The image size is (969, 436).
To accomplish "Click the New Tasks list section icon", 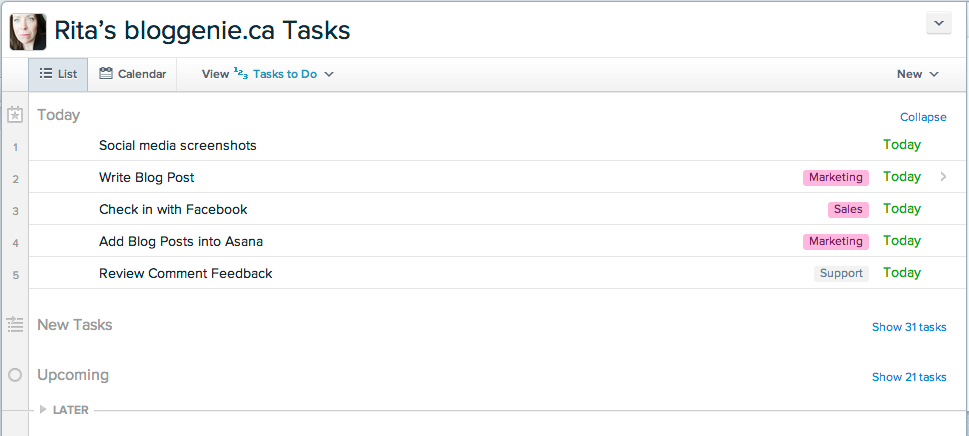I will coord(15,324).
